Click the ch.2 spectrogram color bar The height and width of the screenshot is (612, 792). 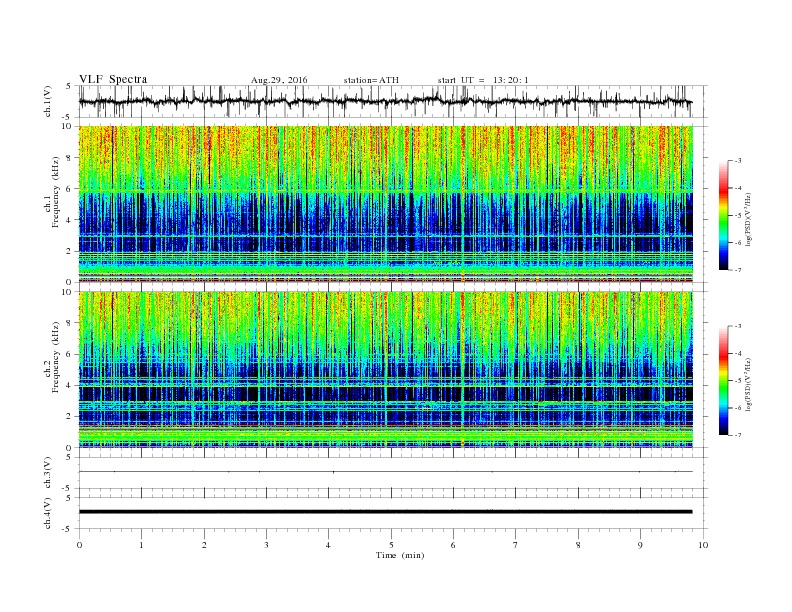(x=723, y=380)
